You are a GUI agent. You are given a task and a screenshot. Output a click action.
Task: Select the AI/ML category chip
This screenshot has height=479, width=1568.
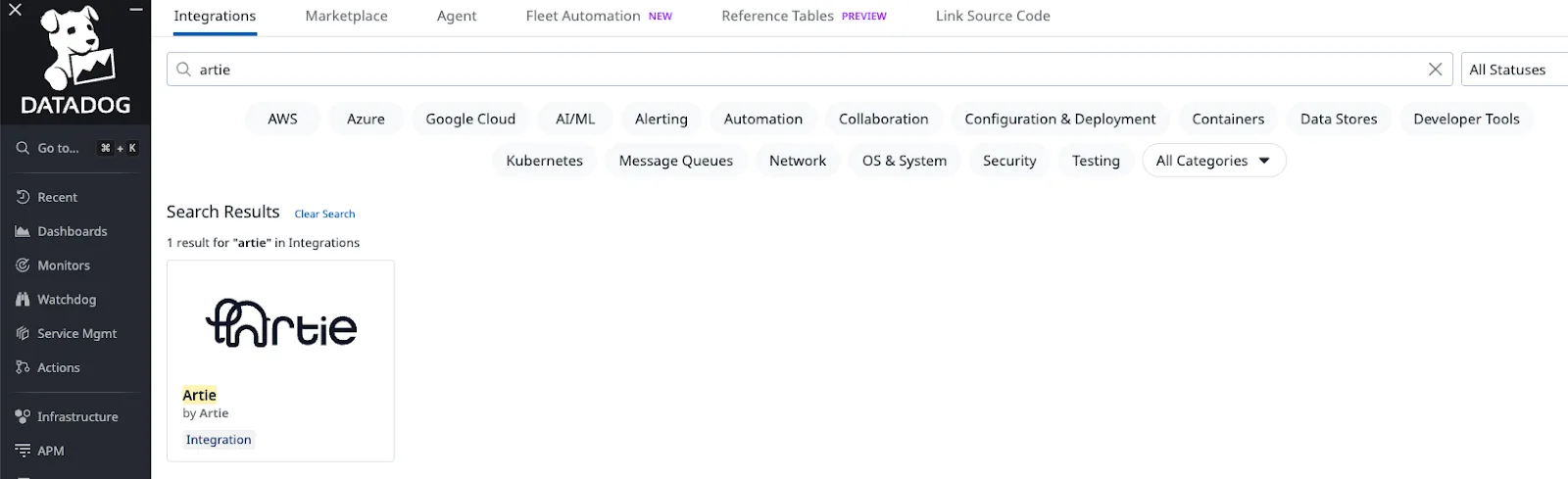(x=575, y=119)
